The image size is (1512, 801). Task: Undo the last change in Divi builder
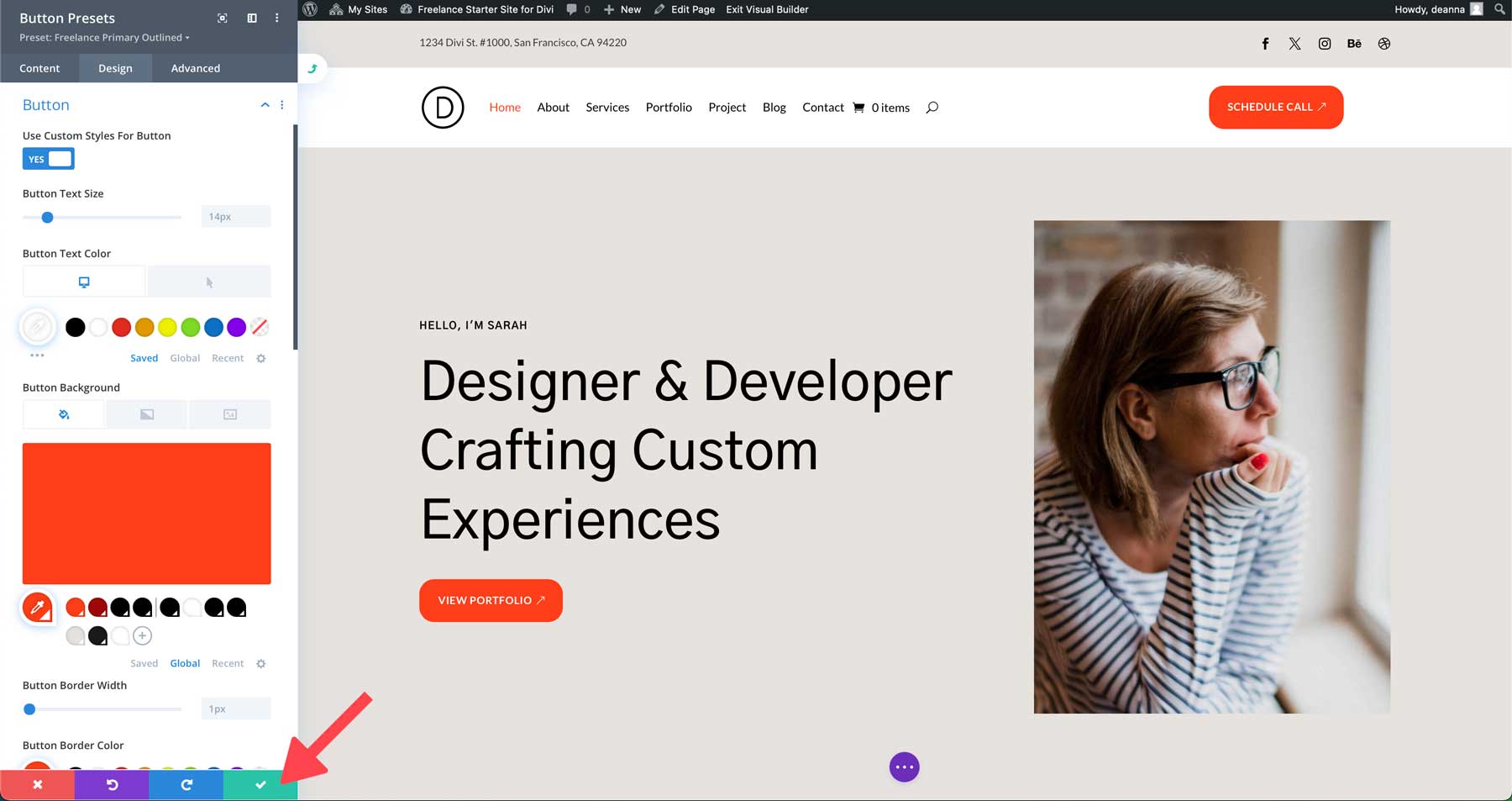pyautogui.click(x=112, y=784)
